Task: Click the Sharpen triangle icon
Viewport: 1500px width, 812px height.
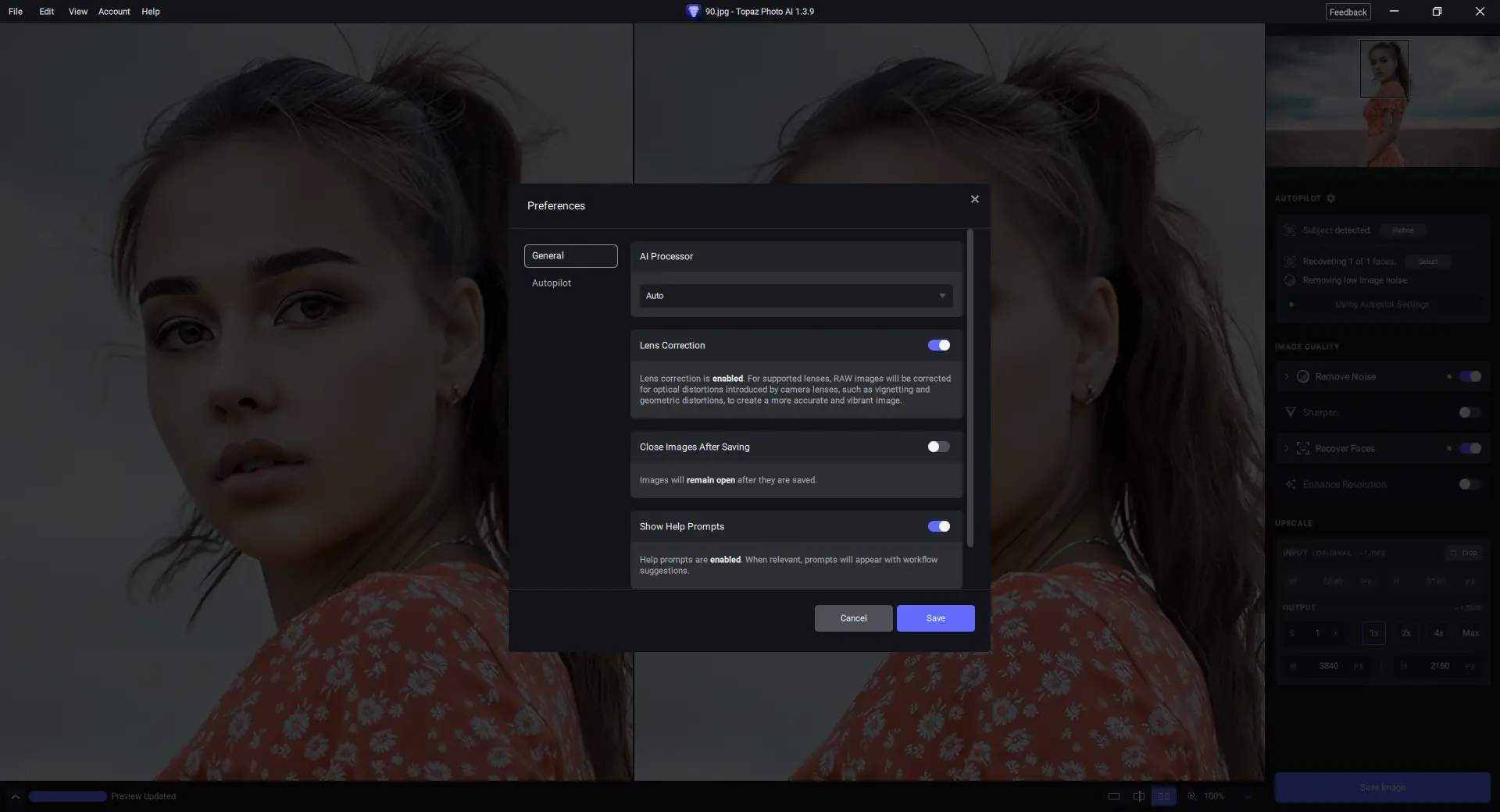Action: (x=1291, y=412)
